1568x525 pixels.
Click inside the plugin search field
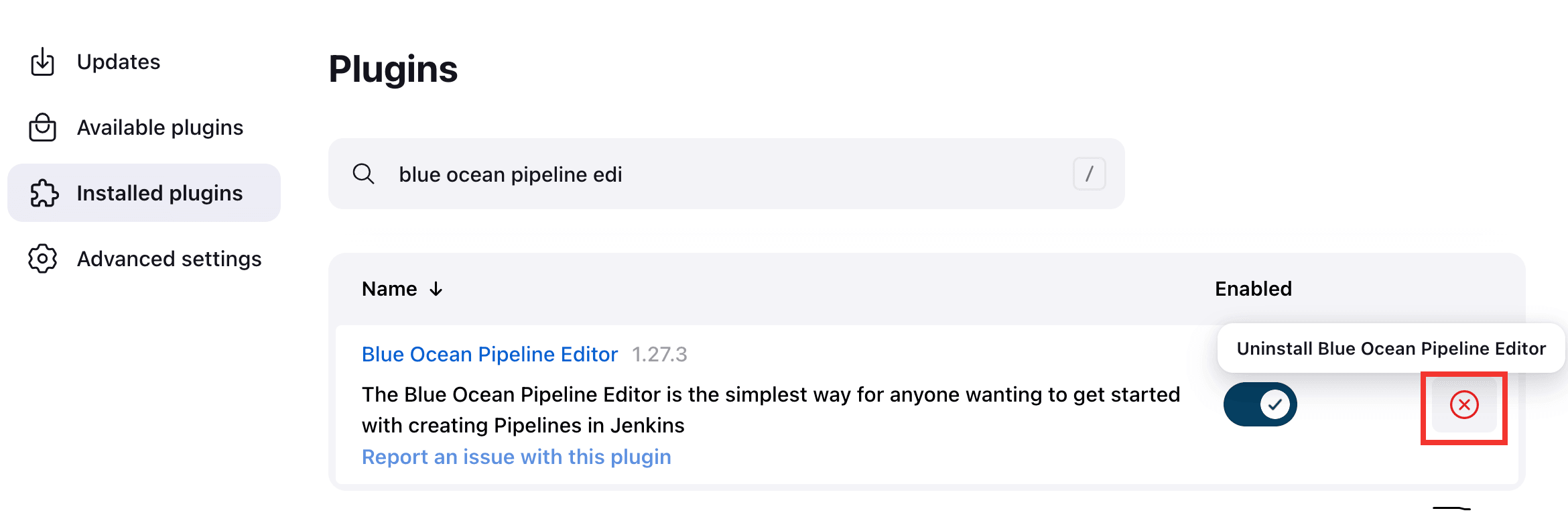[670, 173]
